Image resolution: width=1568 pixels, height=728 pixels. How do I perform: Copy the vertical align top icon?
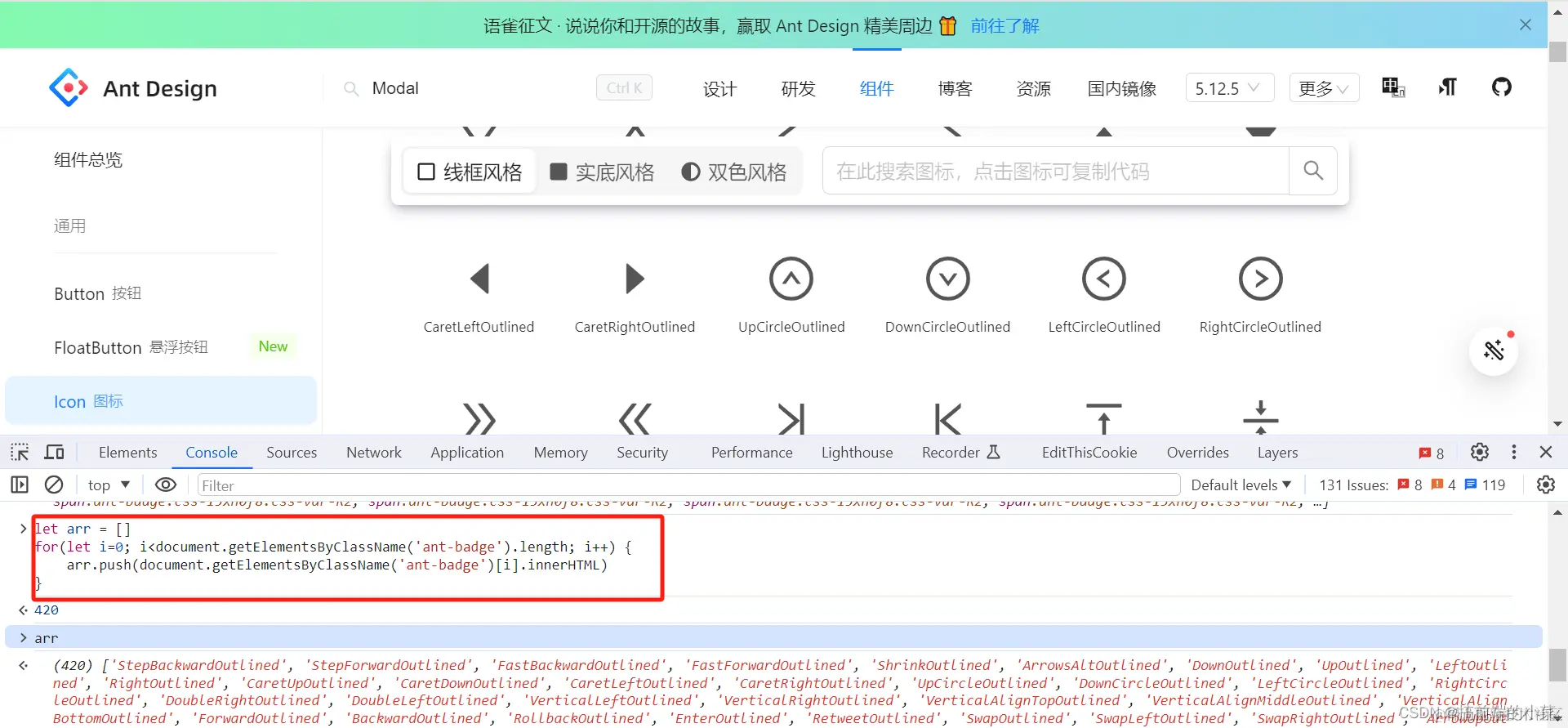pyautogui.click(x=1104, y=418)
